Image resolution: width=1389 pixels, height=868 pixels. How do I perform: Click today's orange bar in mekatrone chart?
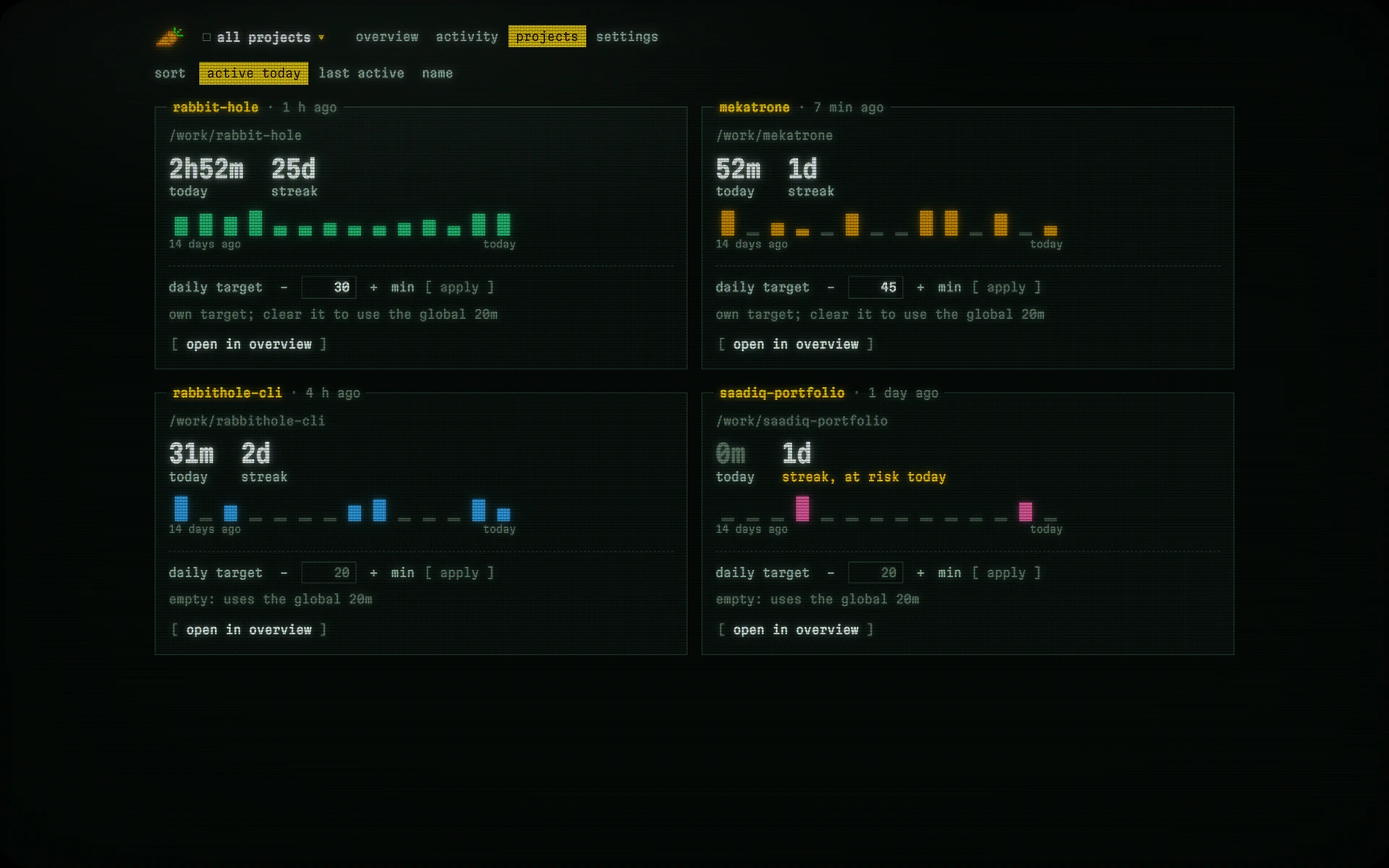[x=1050, y=231]
